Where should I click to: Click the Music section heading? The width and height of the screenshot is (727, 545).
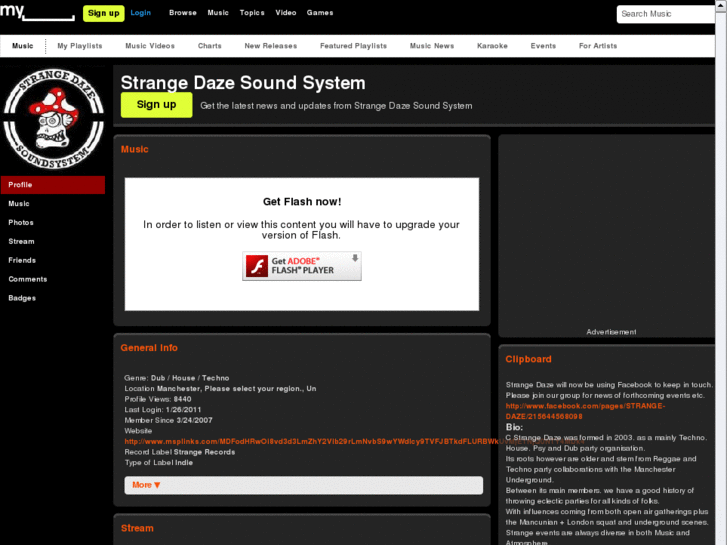(134, 149)
